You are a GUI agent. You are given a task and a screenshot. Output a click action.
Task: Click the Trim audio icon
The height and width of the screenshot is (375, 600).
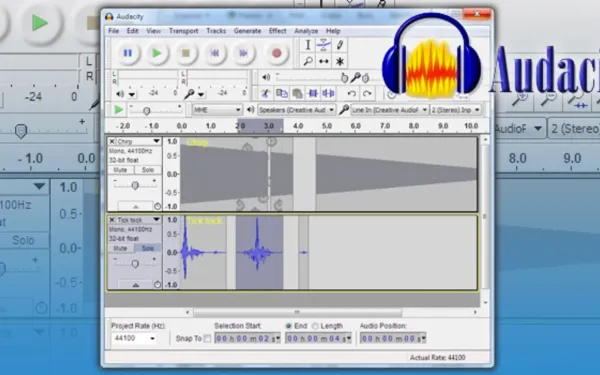click(313, 93)
